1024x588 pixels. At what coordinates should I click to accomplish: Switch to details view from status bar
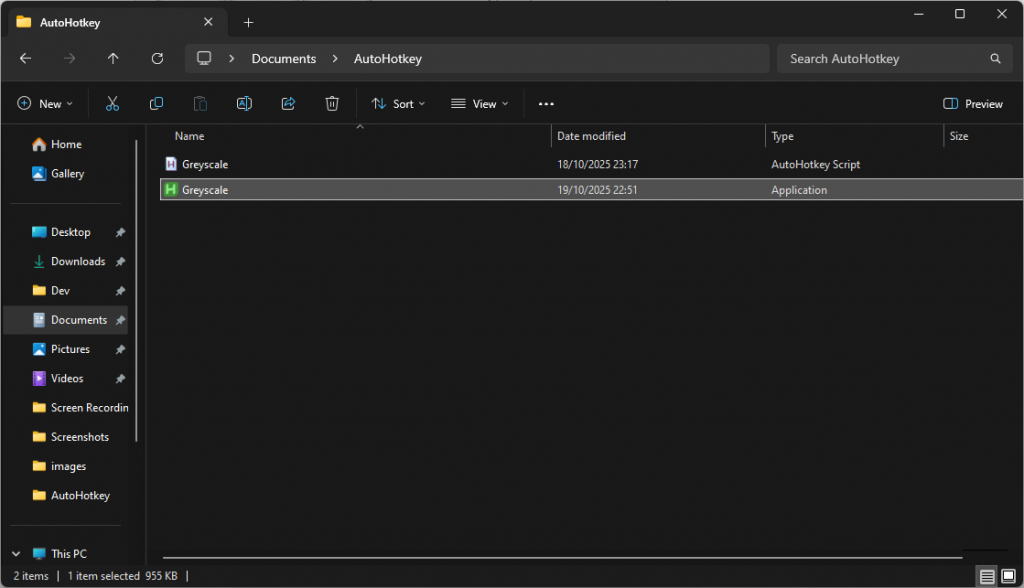986,576
